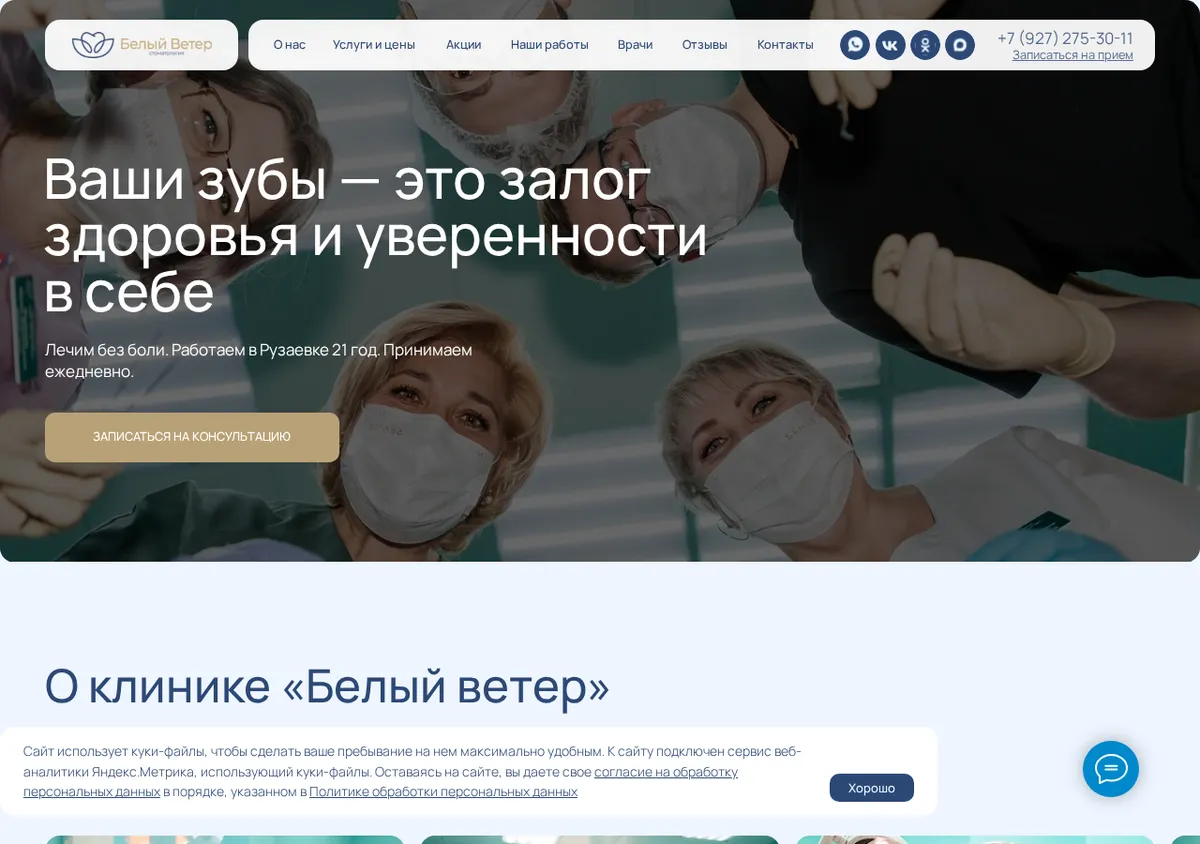1200x844 pixels.
Task: Click the Записаться на прием link
Action: pyautogui.click(x=1073, y=55)
